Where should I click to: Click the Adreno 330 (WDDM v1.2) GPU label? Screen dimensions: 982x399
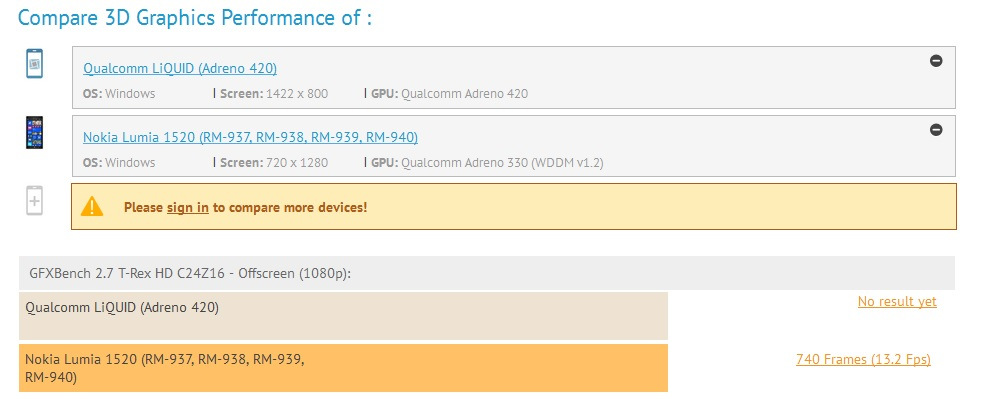(x=487, y=163)
